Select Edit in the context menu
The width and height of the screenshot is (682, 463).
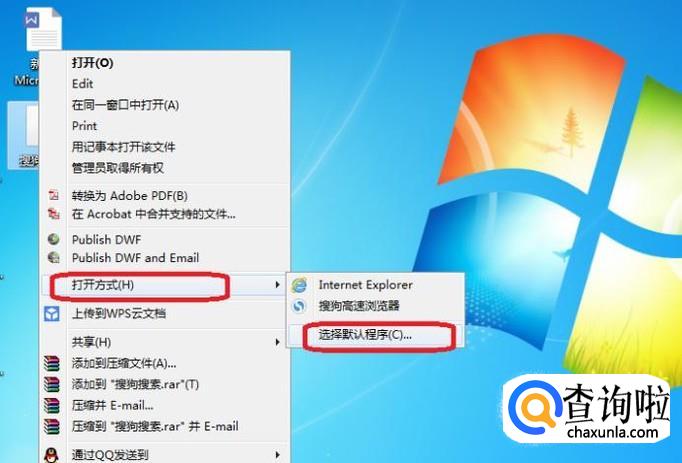(83, 84)
